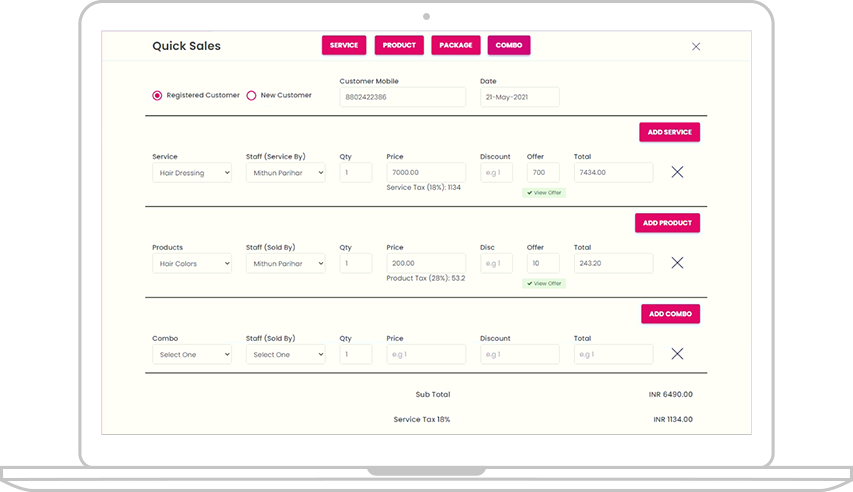853x492 pixels.
Task: Select the COMBO tab
Action: 509,45
